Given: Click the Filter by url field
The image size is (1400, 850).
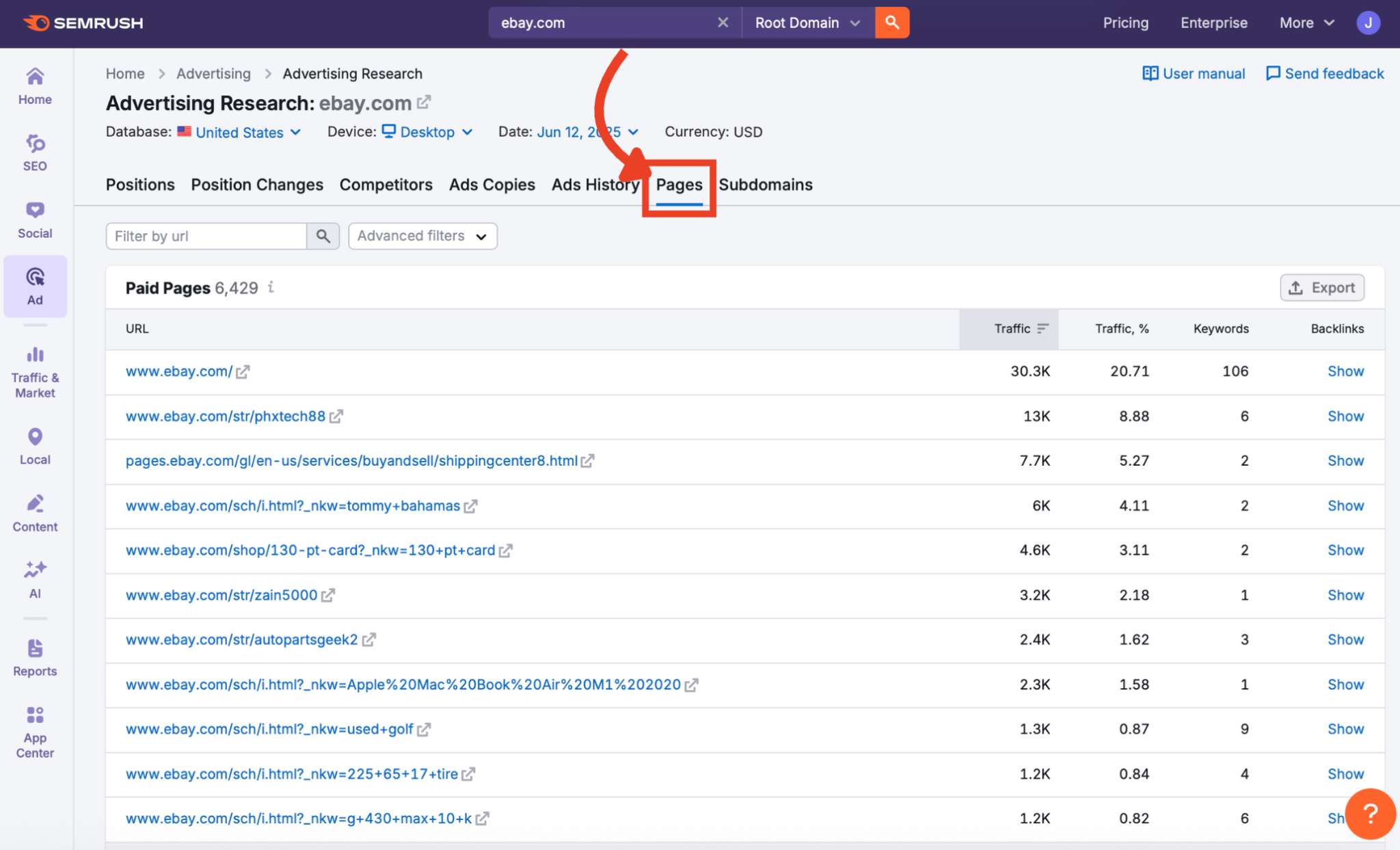Looking at the screenshot, I should [205, 236].
